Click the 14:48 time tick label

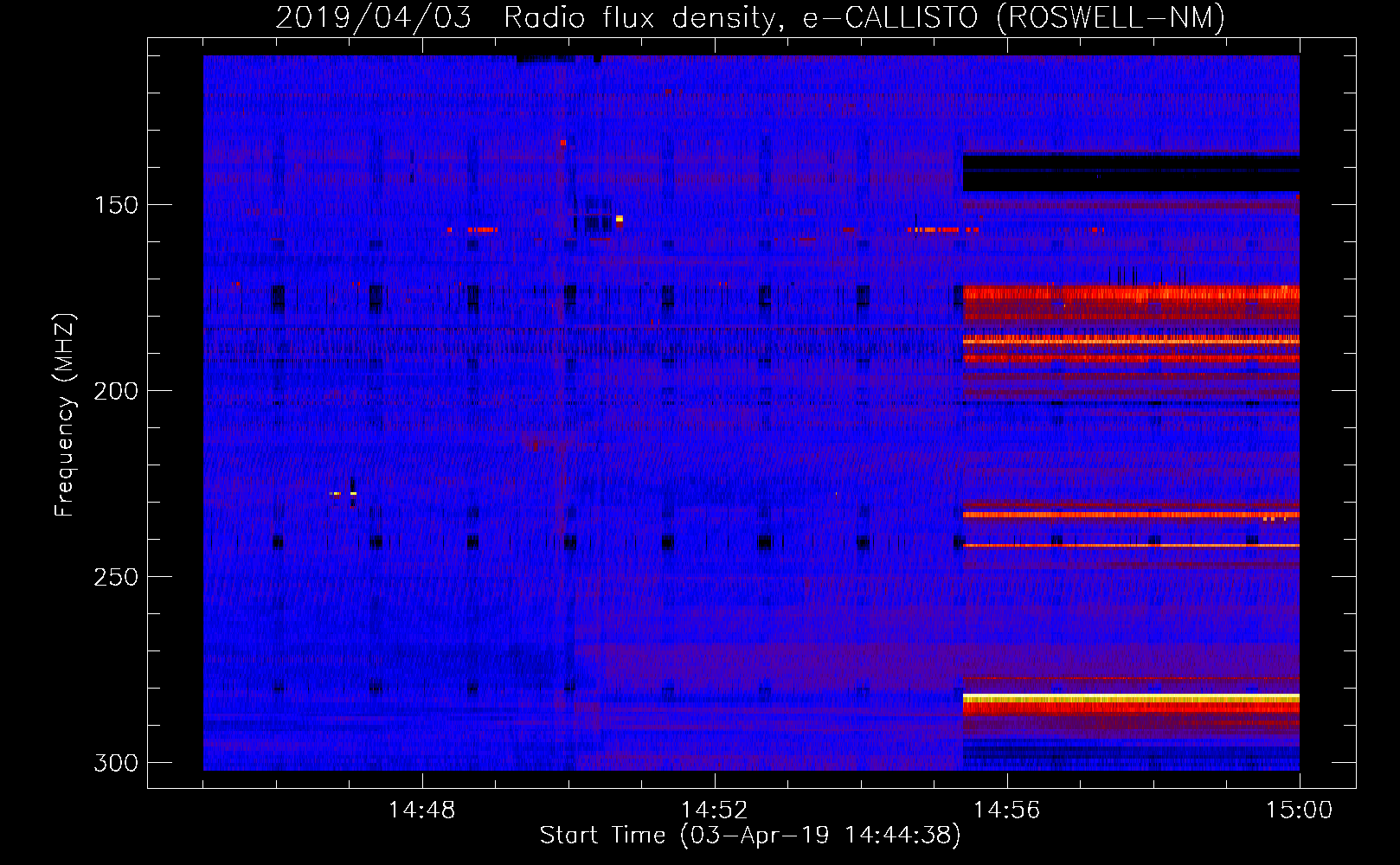click(x=421, y=810)
